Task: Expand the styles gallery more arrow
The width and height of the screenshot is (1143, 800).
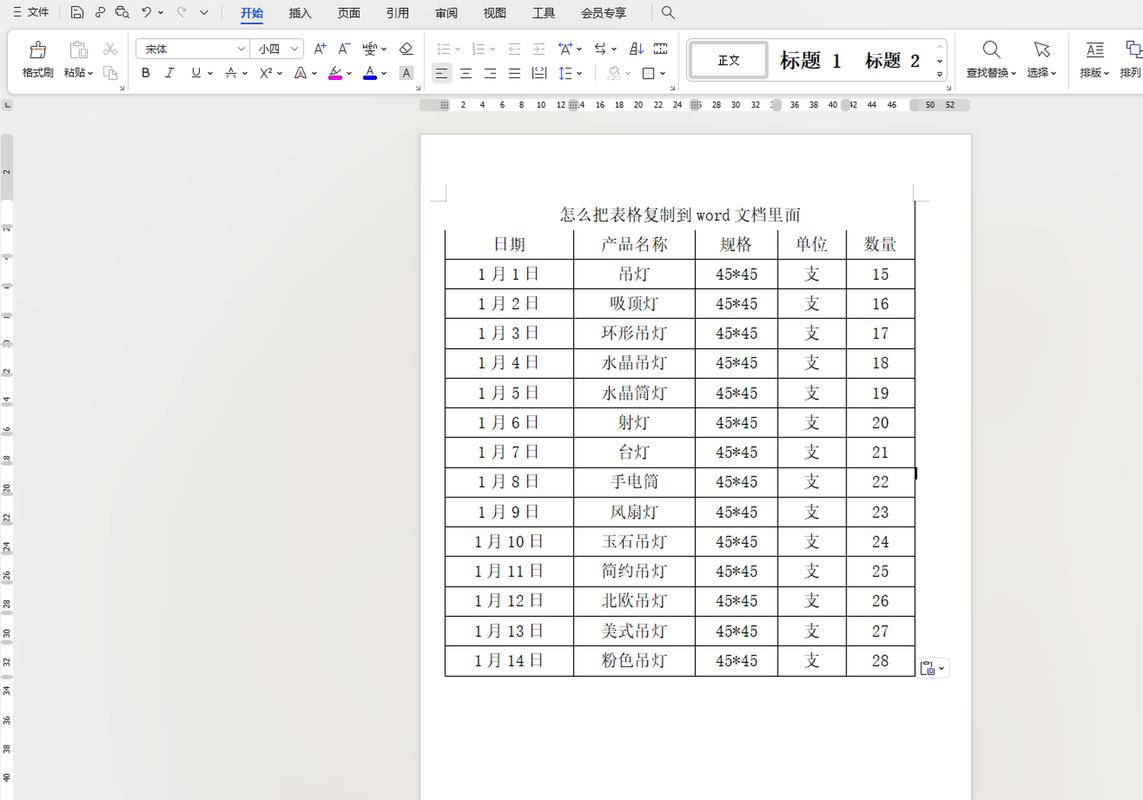Action: click(940, 74)
